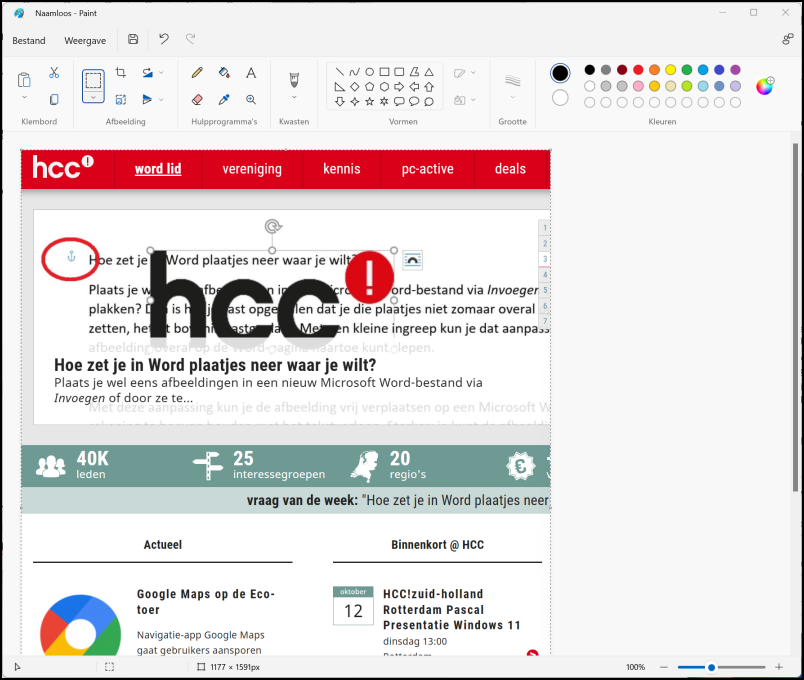Click the Redo arrow
Screen dimensions: 804x680
pyautogui.click(x=190, y=39)
